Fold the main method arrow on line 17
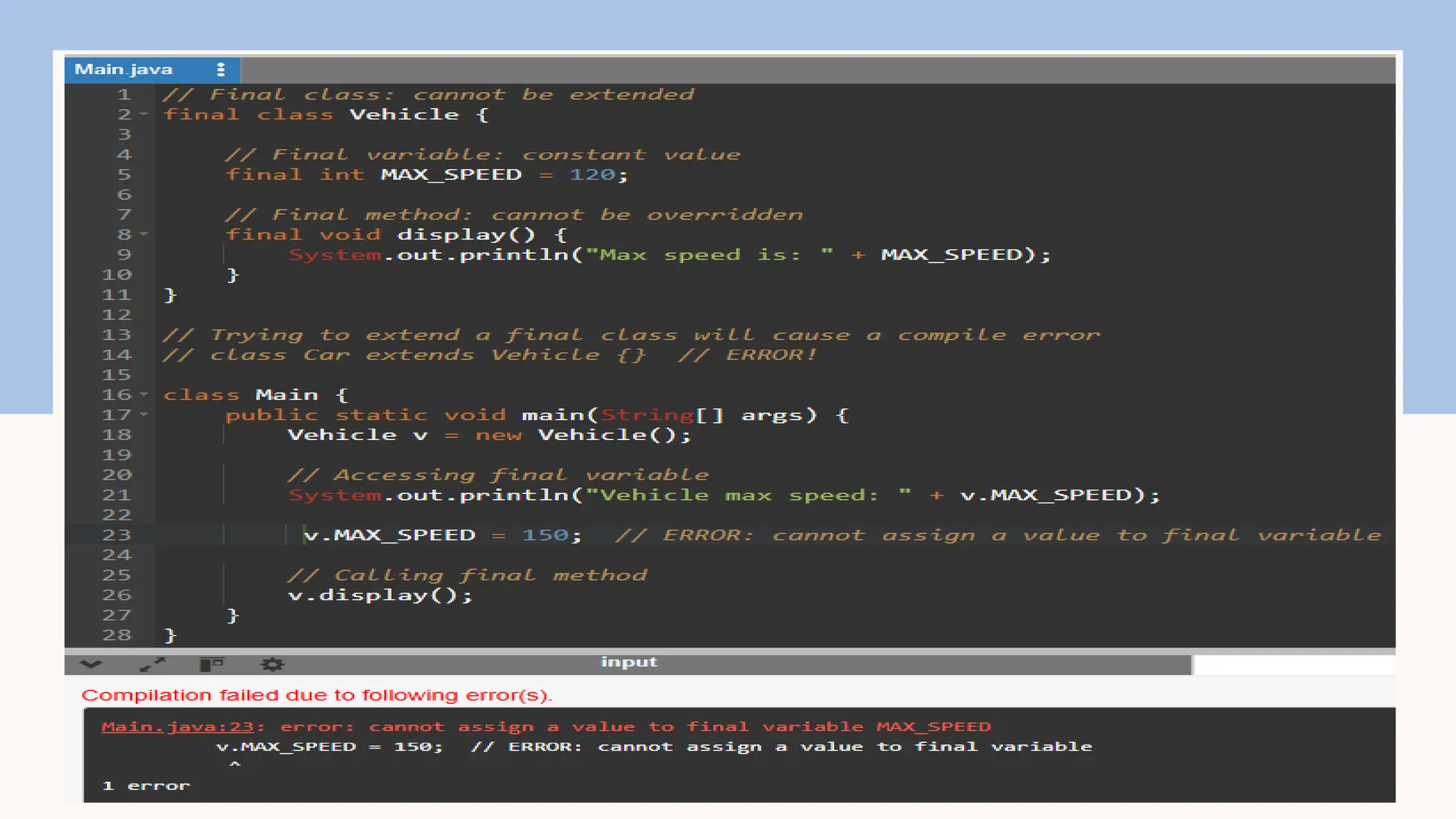1456x819 pixels. 144,414
